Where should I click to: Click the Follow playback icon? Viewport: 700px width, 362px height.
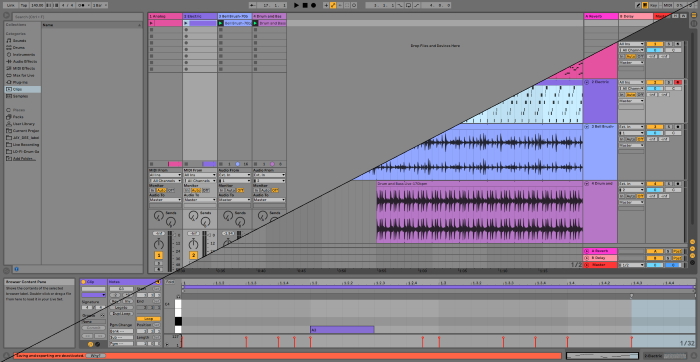click(252, 5)
